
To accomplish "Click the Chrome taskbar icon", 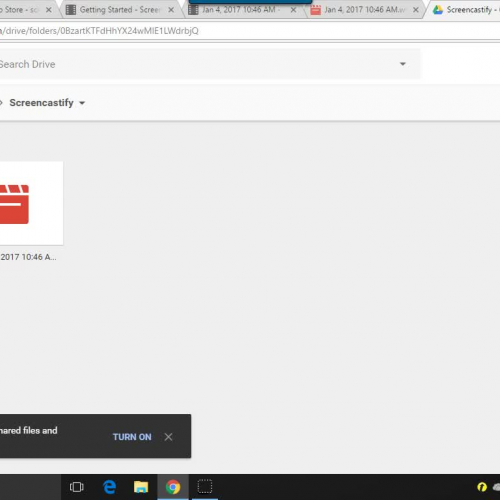I will (173, 487).
